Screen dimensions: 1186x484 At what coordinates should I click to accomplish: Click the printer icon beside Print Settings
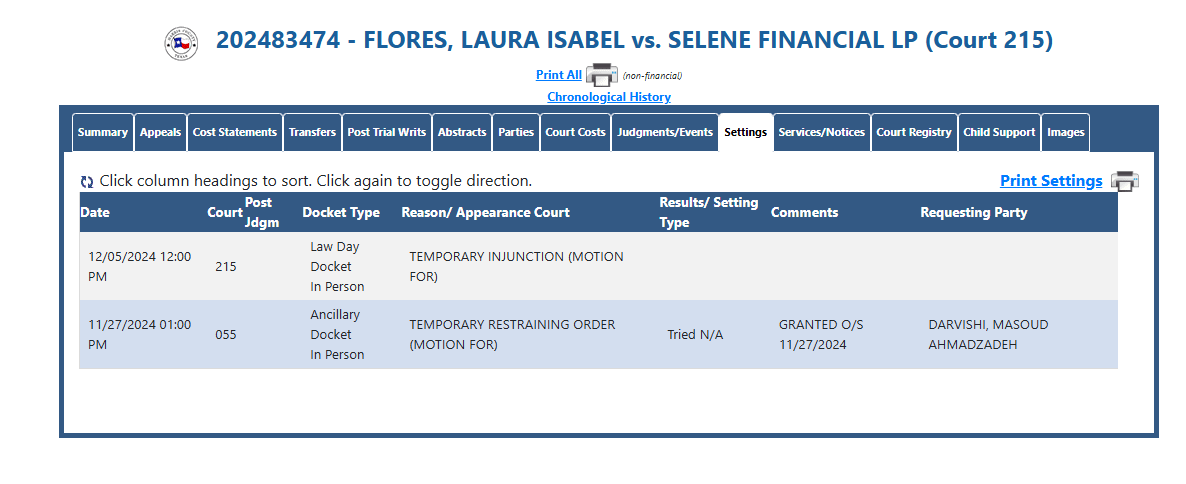pos(1125,182)
